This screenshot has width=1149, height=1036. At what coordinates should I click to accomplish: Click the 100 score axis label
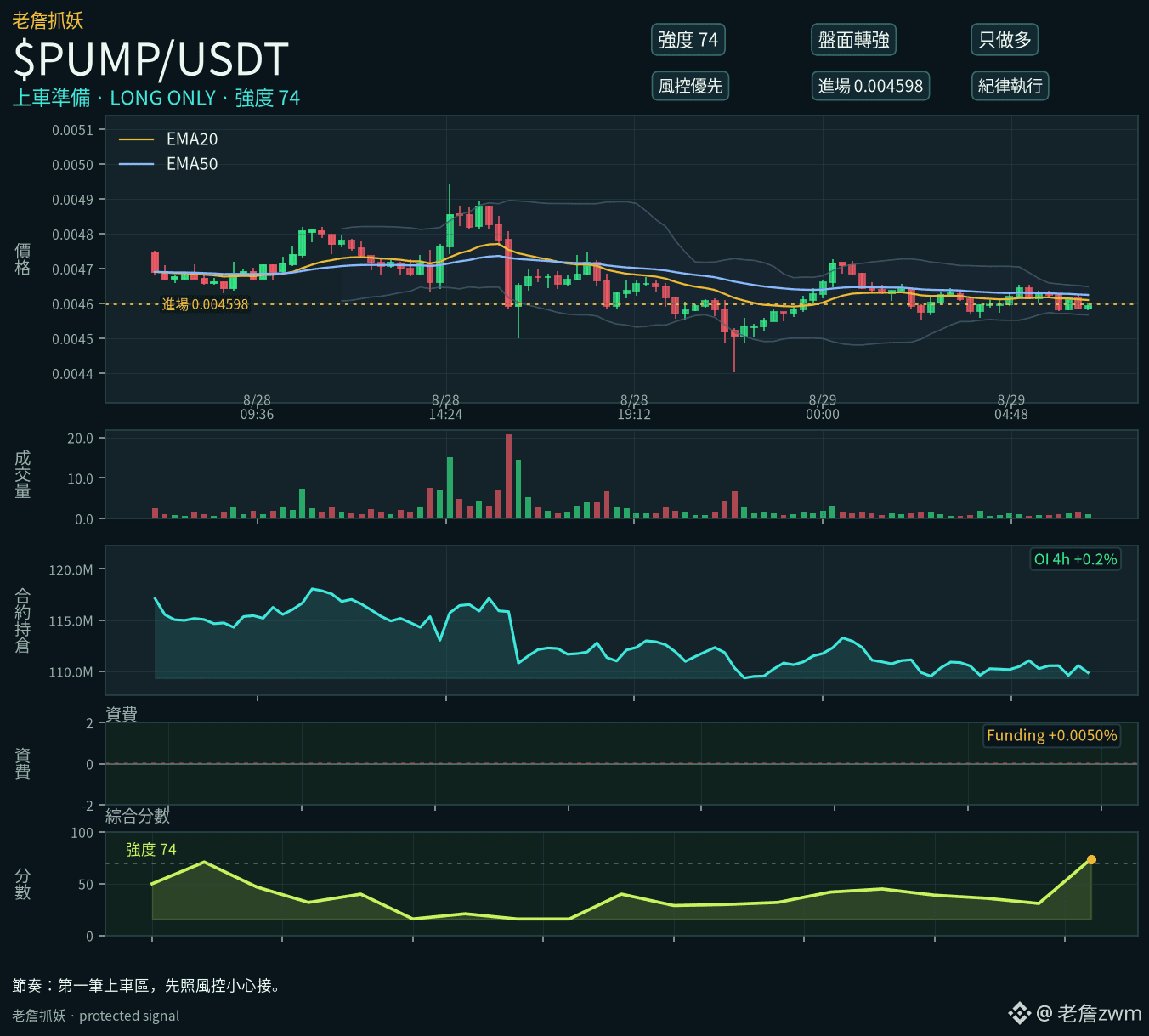click(x=82, y=833)
